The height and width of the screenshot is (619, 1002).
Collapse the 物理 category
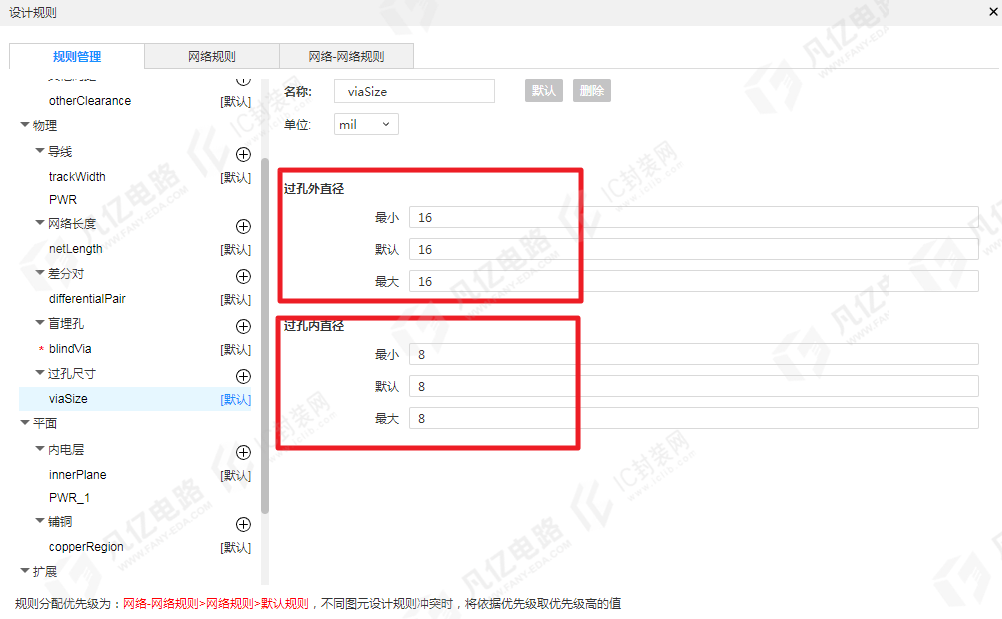point(25,125)
